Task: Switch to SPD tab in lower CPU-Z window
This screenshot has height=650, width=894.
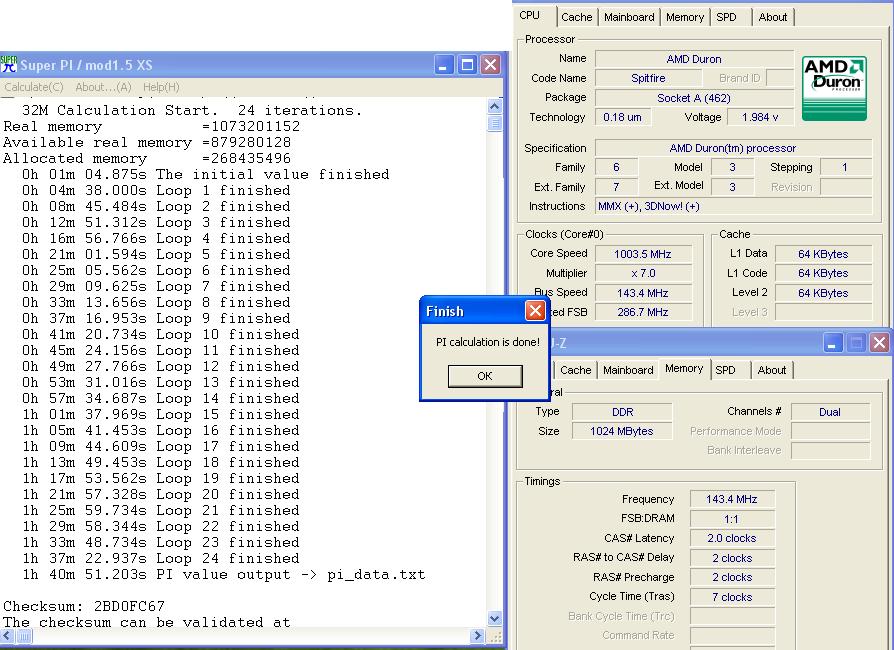Action: point(725,370)
